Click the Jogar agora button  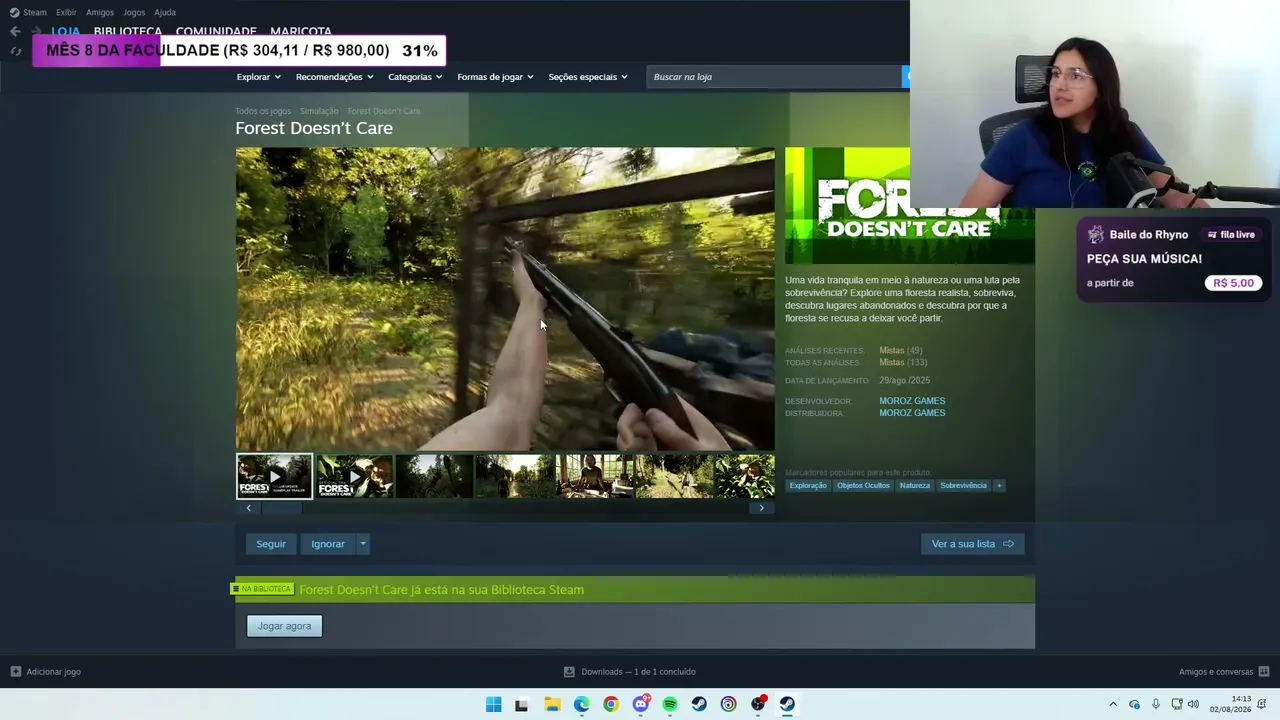coord(284,626)
